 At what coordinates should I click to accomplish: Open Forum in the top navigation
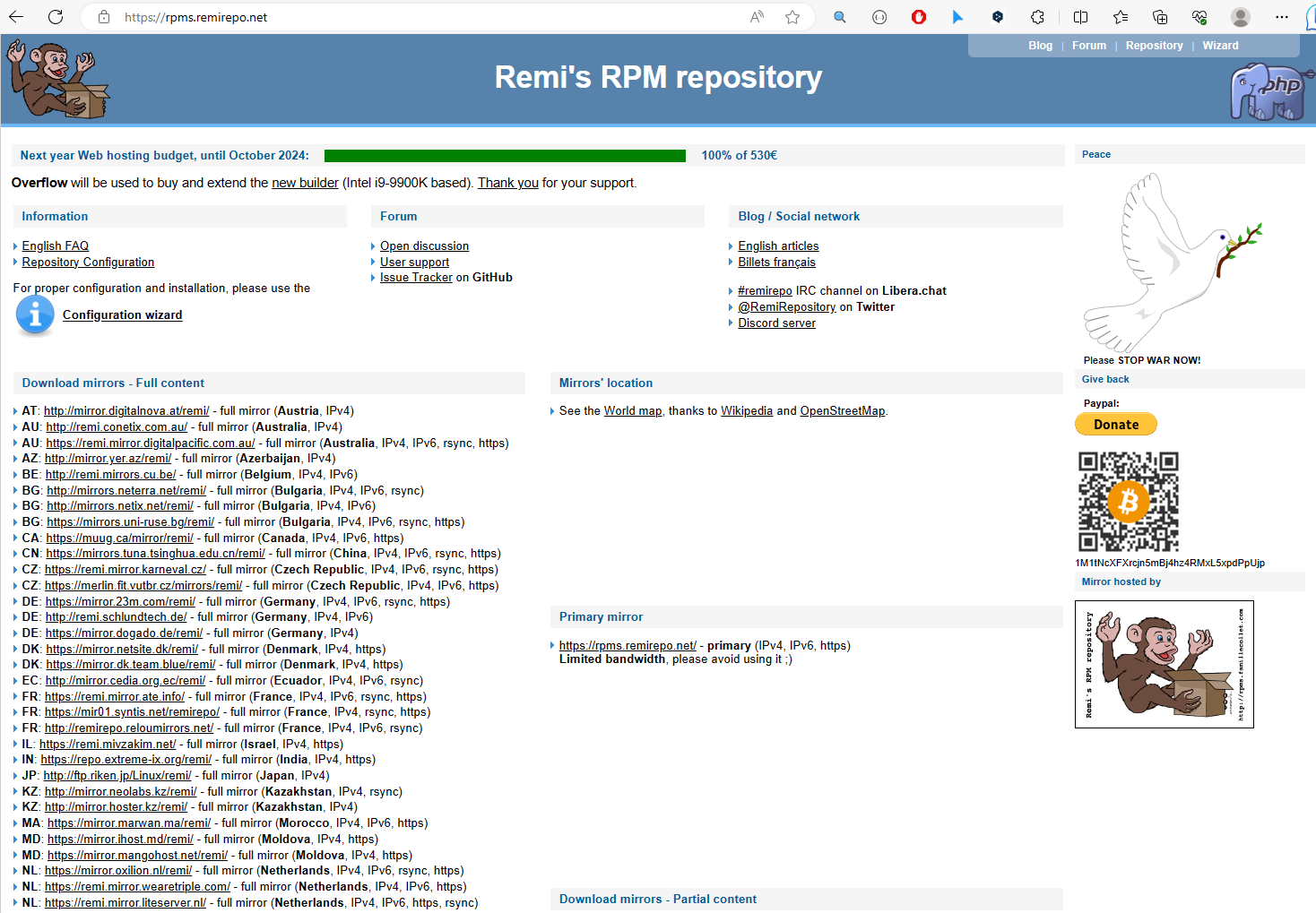[1089, 46]
